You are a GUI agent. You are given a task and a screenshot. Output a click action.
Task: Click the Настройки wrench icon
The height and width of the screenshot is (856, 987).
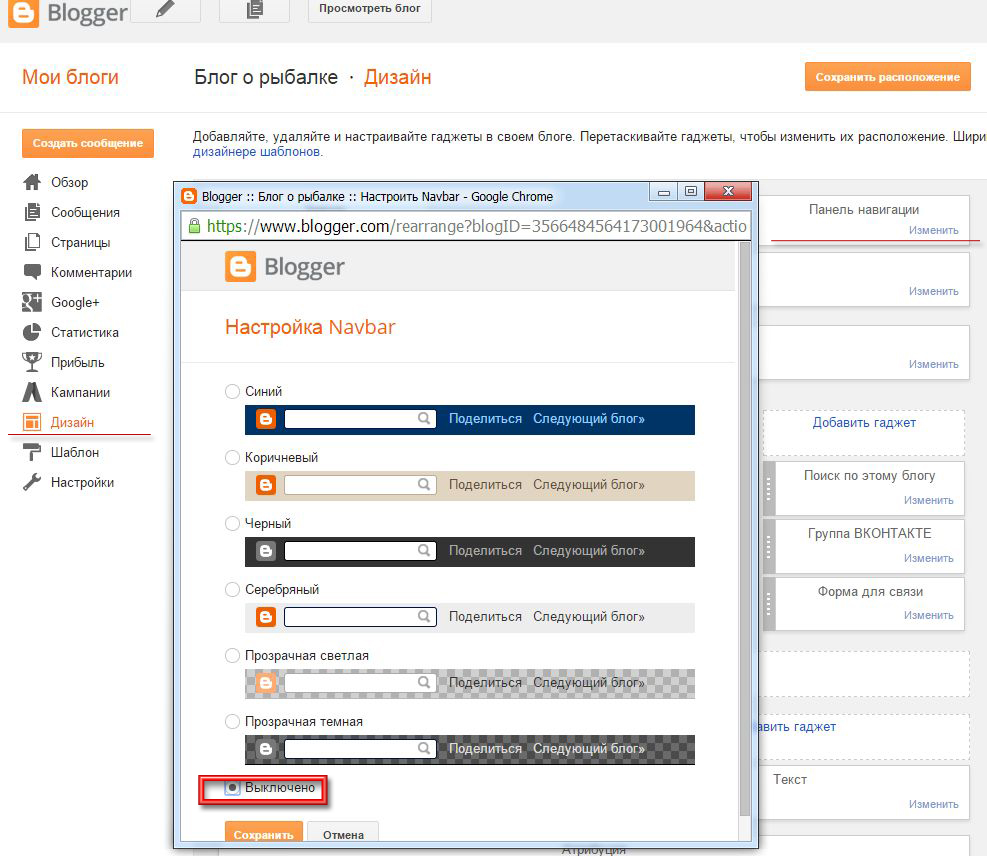click(32, 482)
